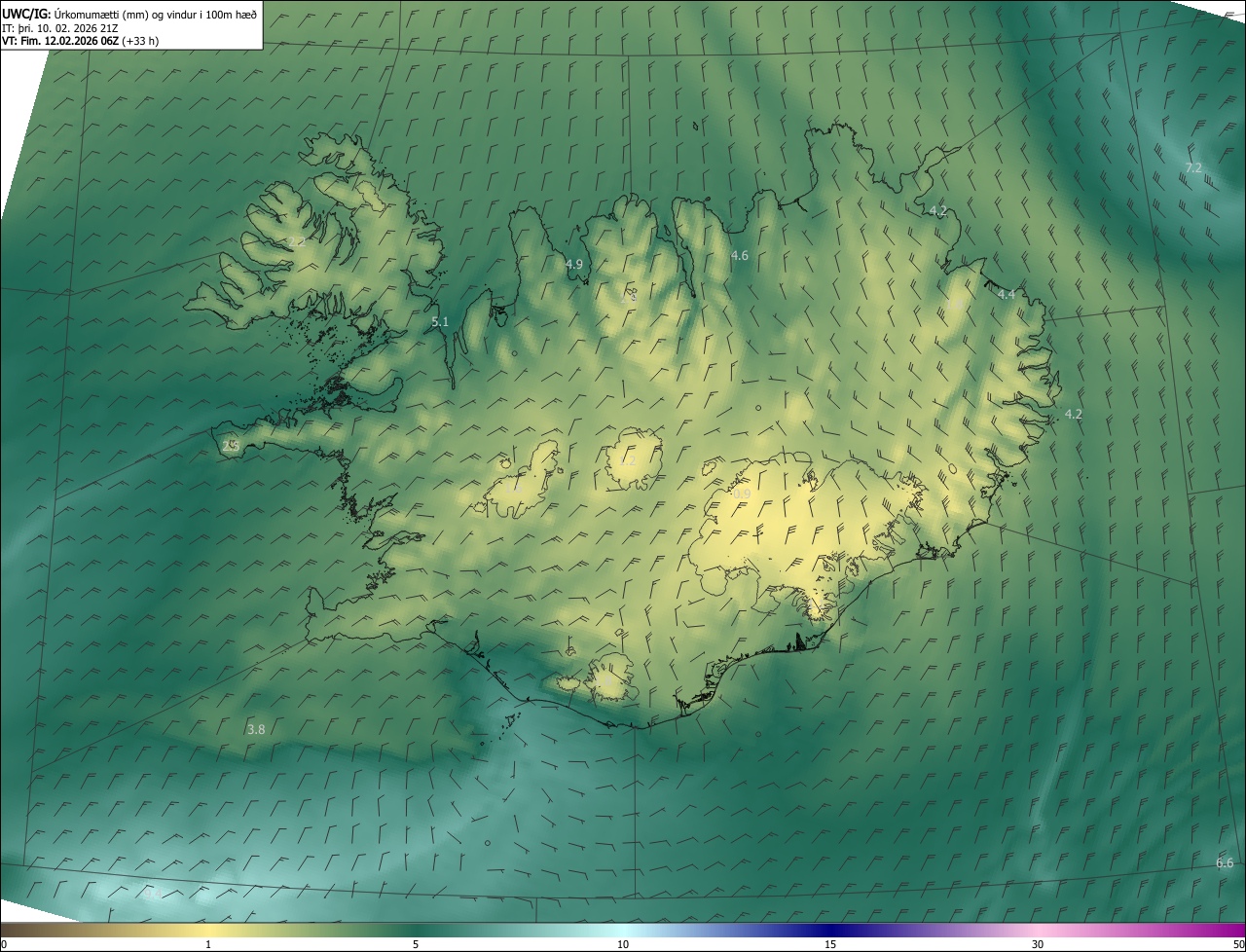This screenshot has width=1246, height=952.
Task: Select the 4.9 value label on the north coast
Action: pyautogui.click(x=574, y=265)
